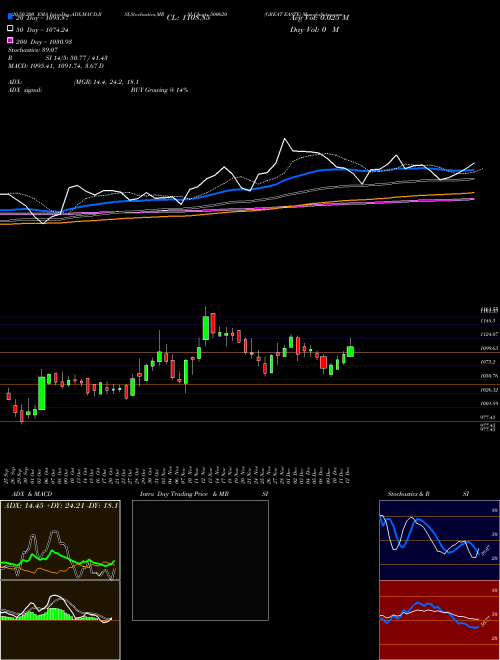Open the MACD histogram chart panel

pos(60,620)
